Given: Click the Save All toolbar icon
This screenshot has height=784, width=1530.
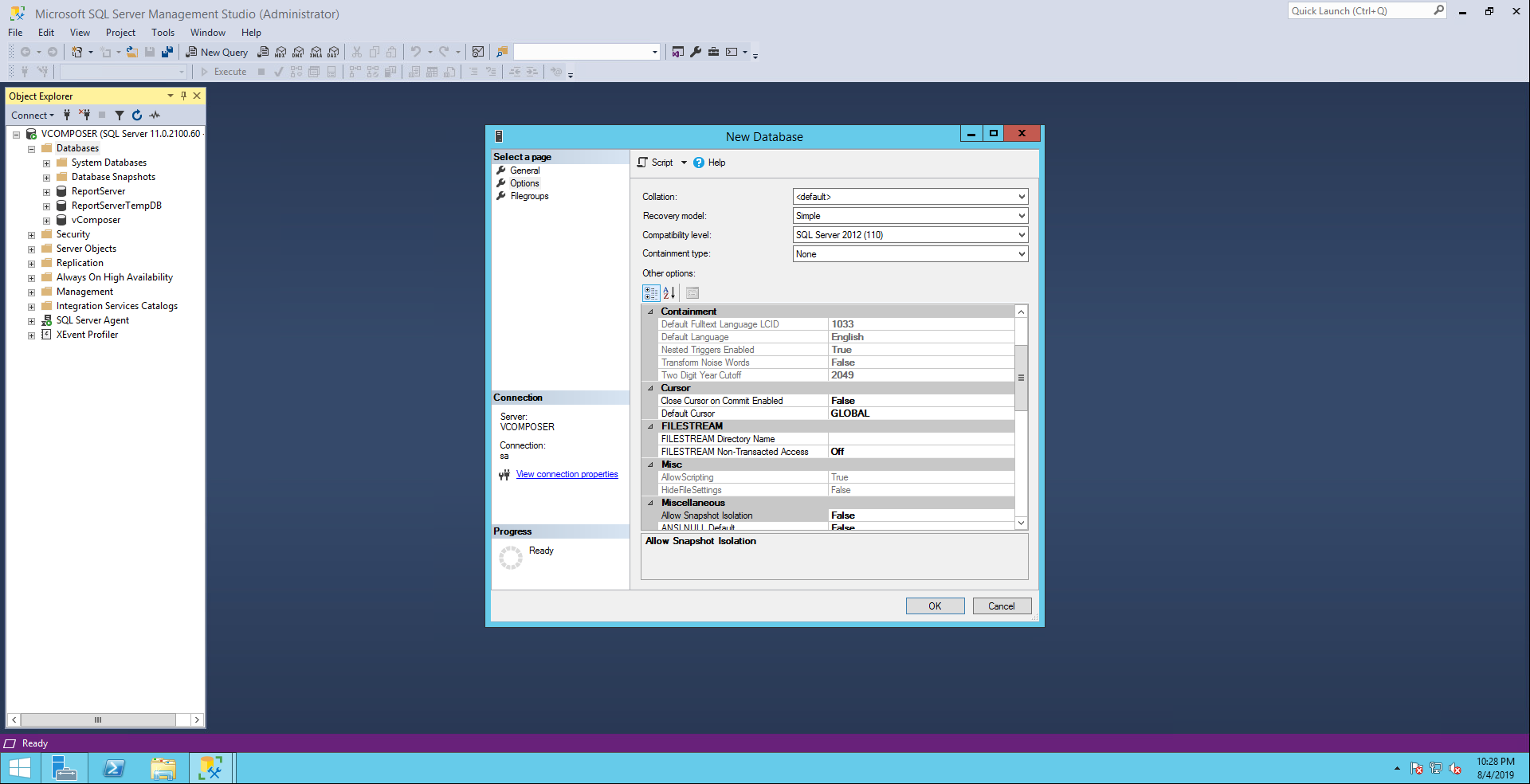Looking at the screenshot, I should [x=167, y=53].
